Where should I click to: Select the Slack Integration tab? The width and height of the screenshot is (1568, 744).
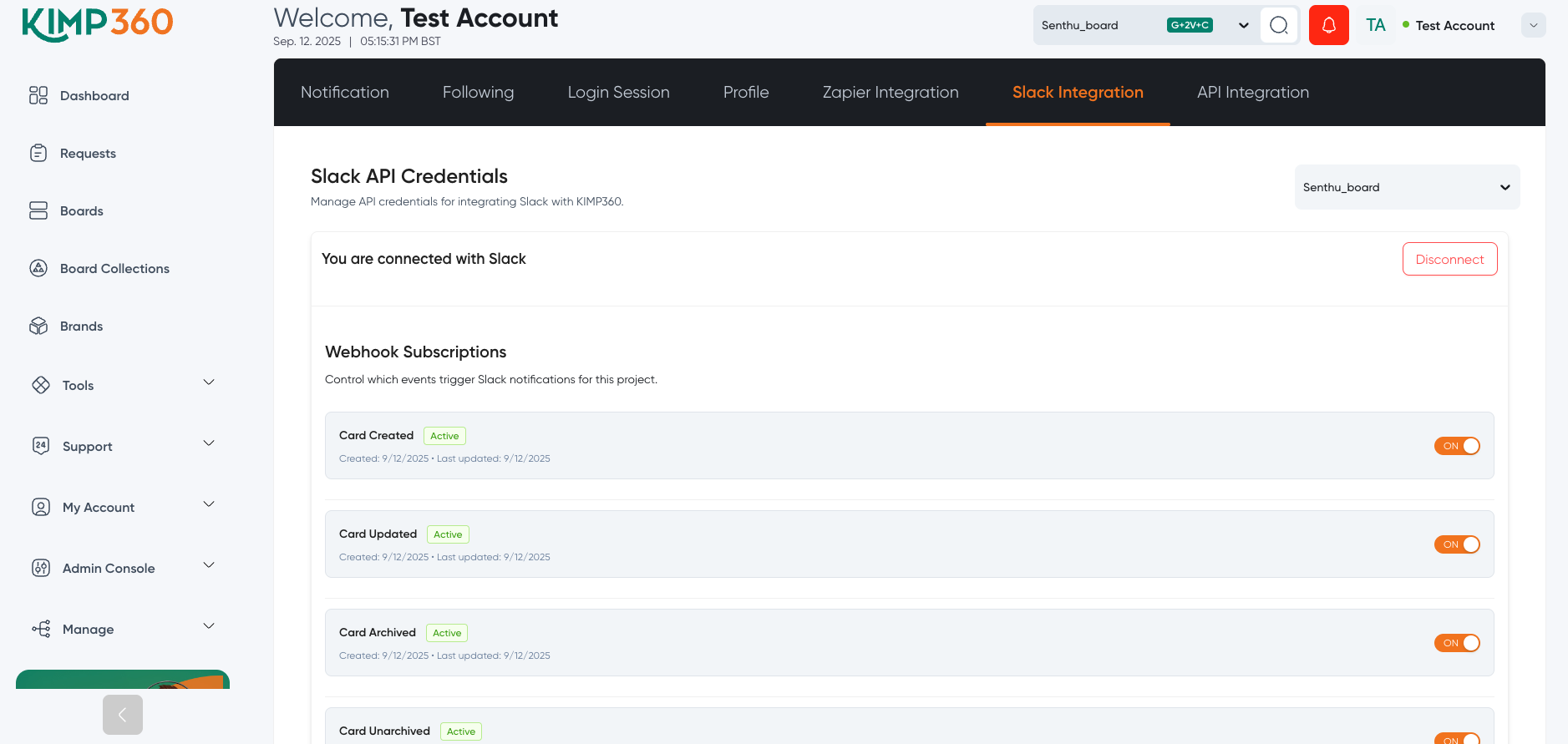tap(1078, 92)
